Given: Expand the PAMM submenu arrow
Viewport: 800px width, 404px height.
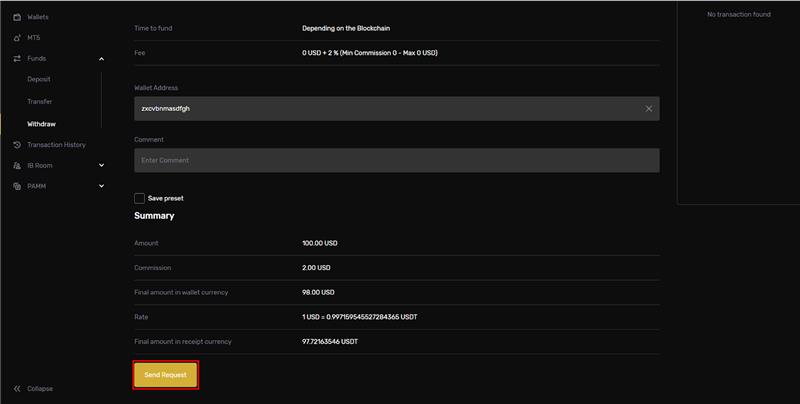Looking at the screenshot, I should click(101, 186).
